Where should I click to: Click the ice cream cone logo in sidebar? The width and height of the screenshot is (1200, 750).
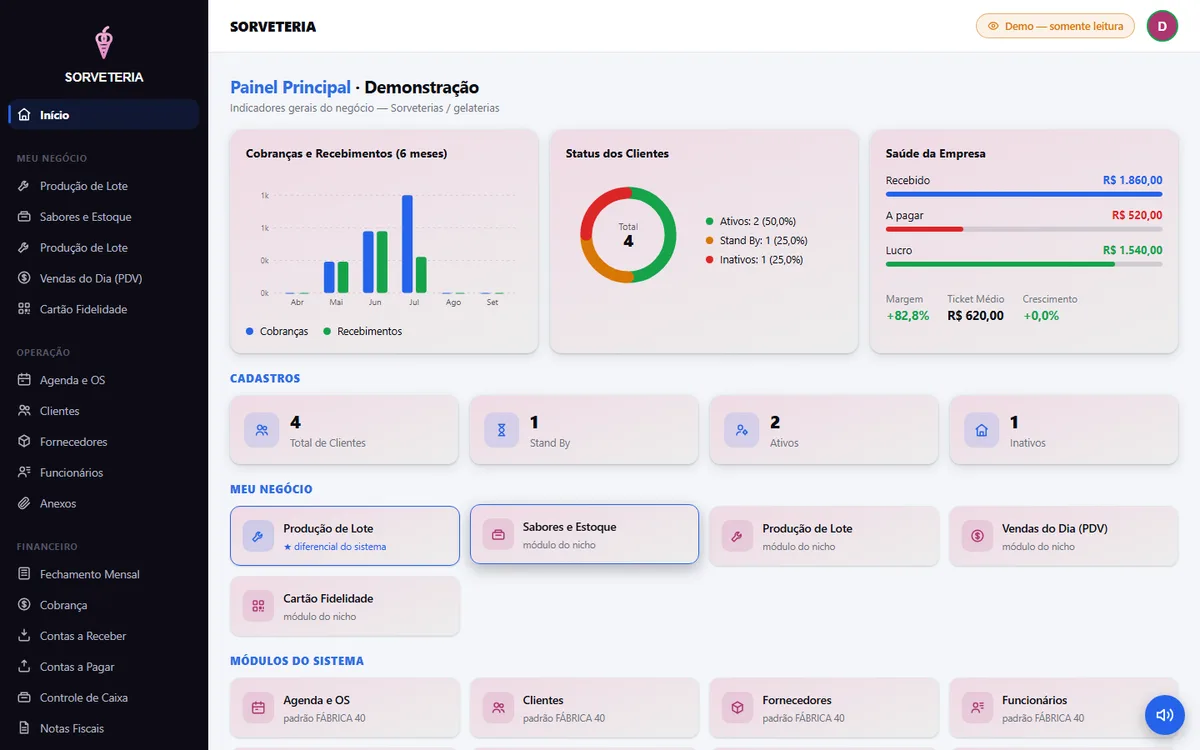104,42
